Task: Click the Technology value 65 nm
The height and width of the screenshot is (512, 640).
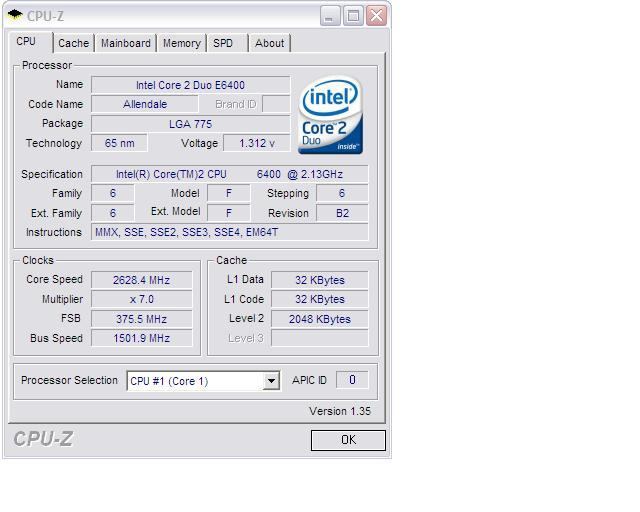Action: [119, 143]
